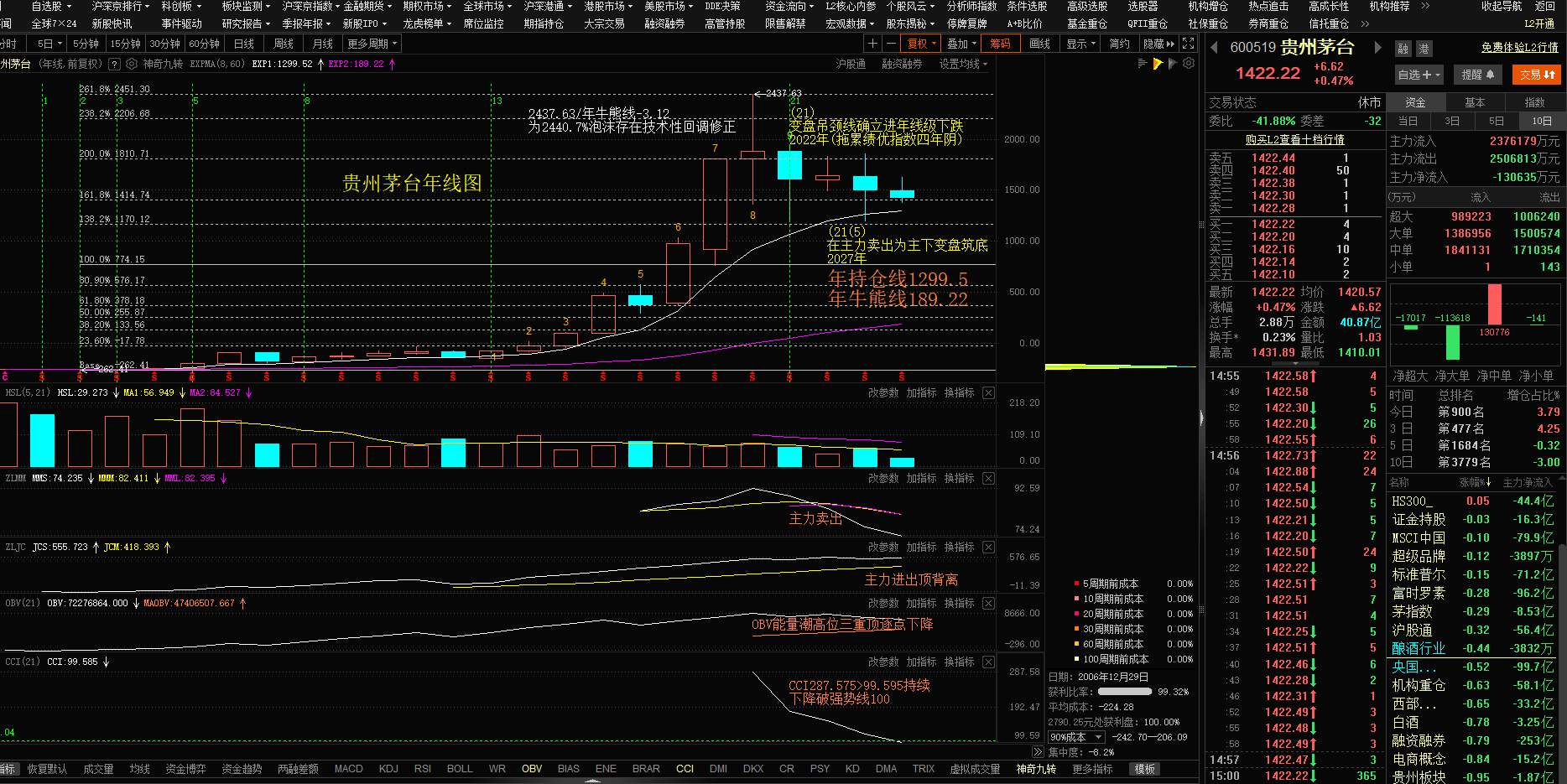Go to previous stock arrow
The image size is (1567, 784).
(1214, 48)
